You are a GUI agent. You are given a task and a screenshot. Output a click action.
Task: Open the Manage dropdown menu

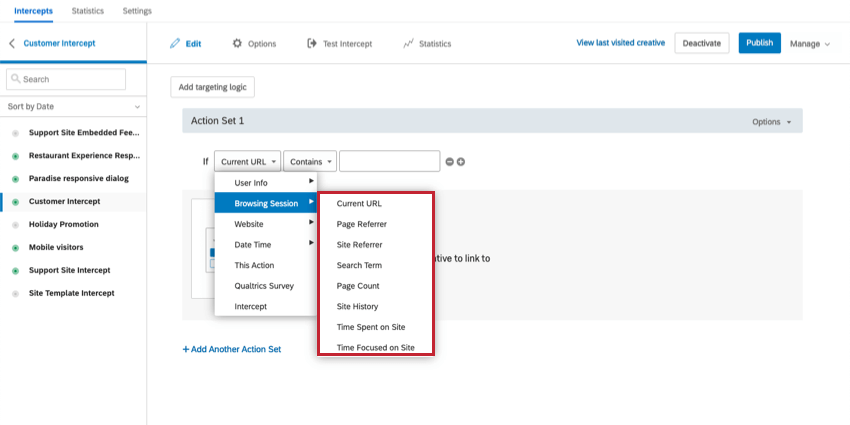[x=810, y=44]
